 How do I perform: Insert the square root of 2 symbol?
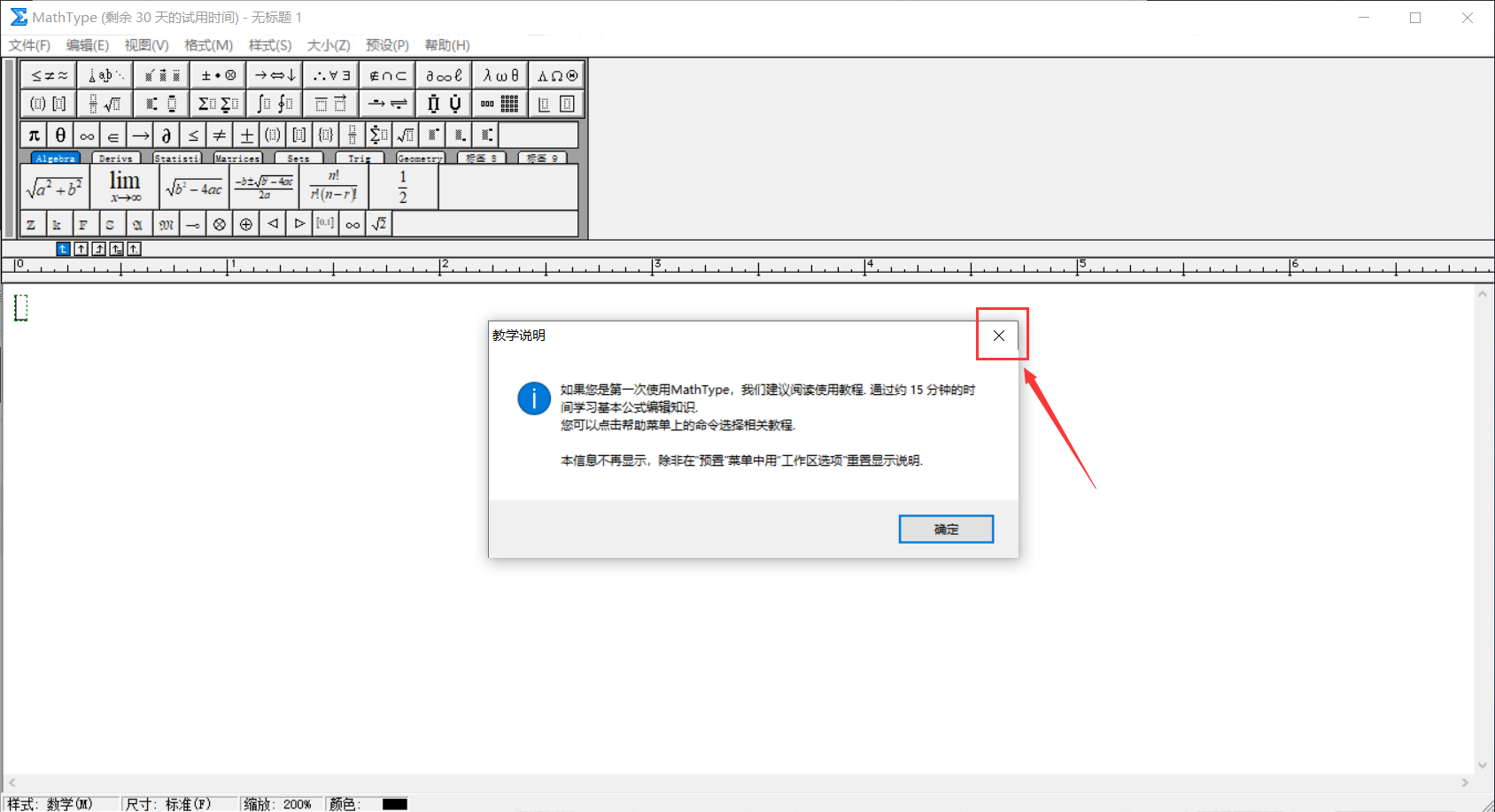379,224
